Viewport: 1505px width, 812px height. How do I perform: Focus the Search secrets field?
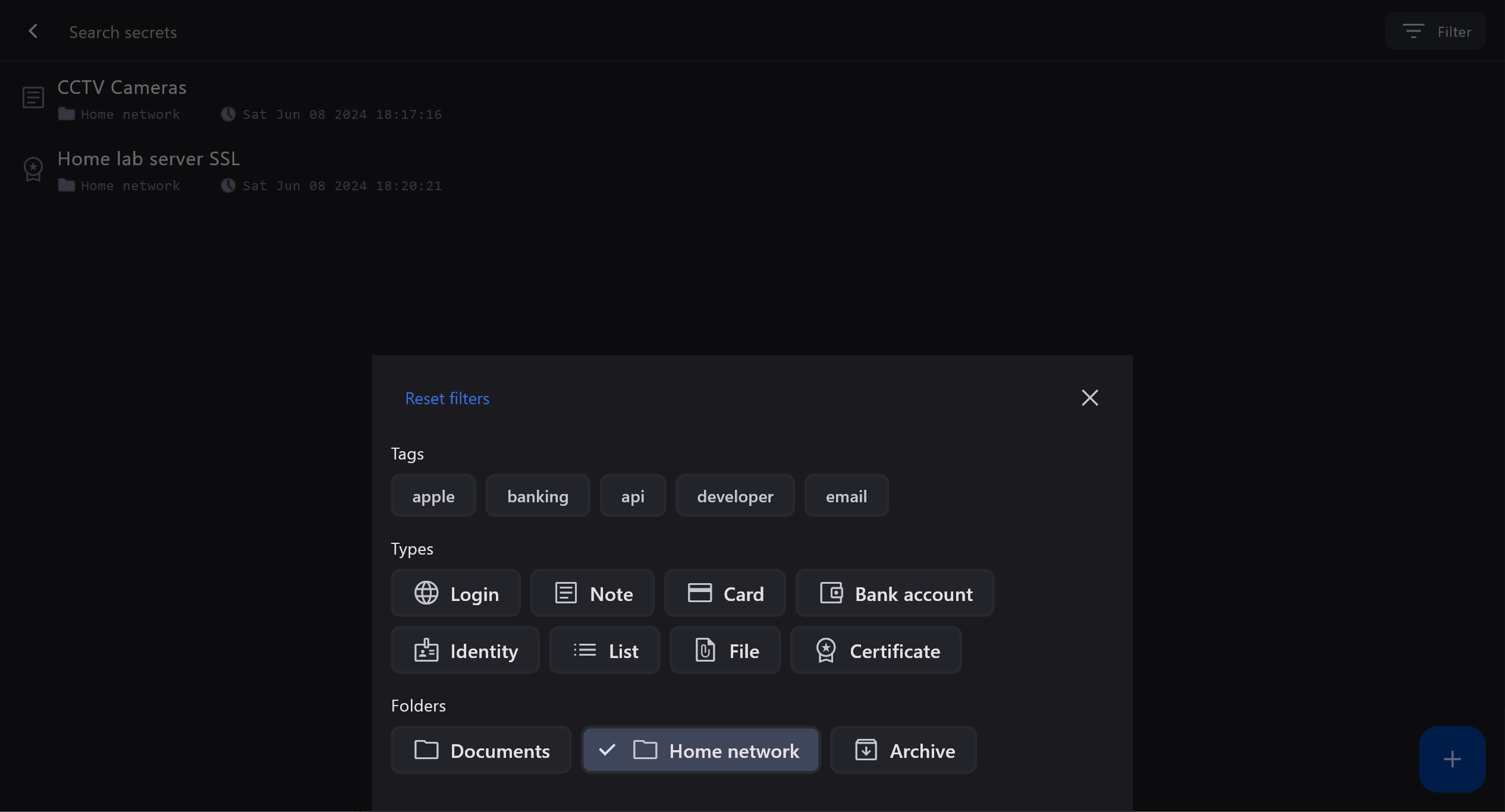(x=122, y=32)
